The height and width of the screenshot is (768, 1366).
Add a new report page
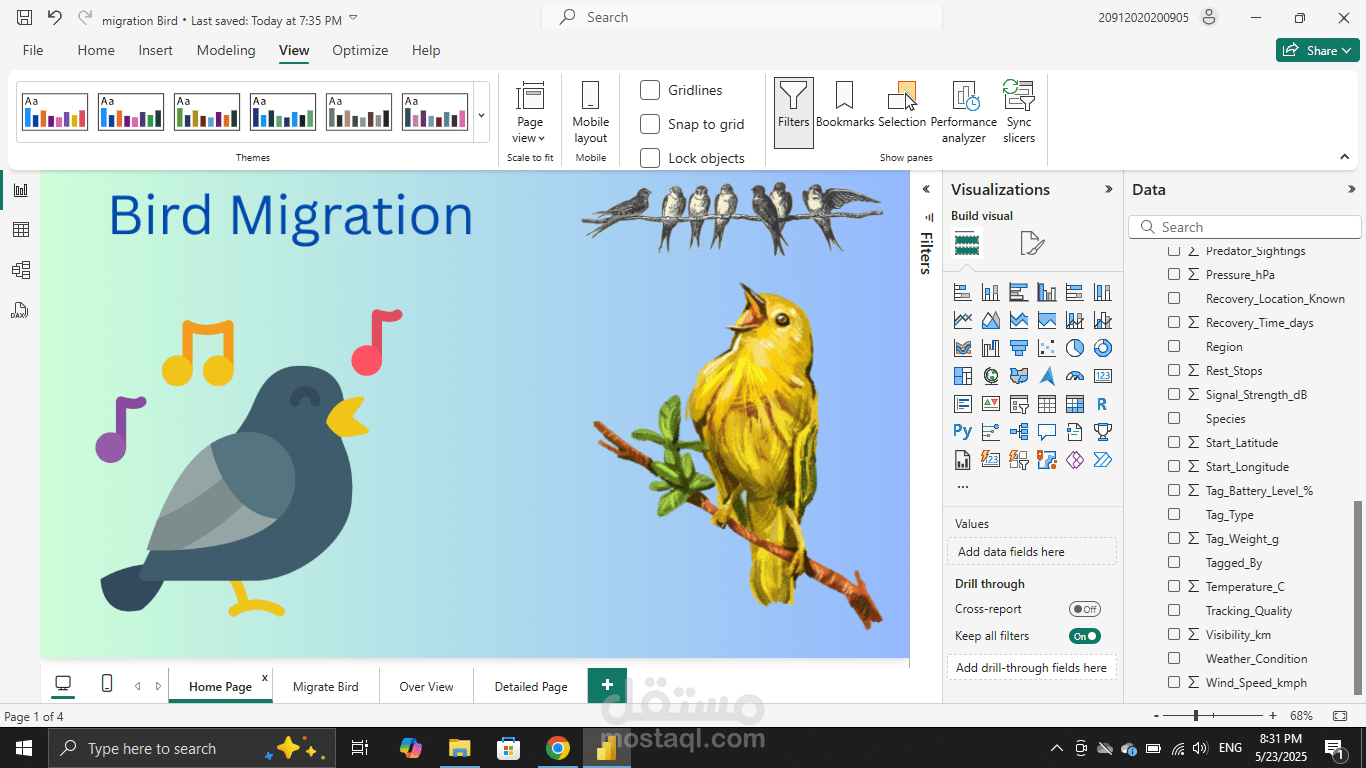pyautogui.click(x=607, y=685)
